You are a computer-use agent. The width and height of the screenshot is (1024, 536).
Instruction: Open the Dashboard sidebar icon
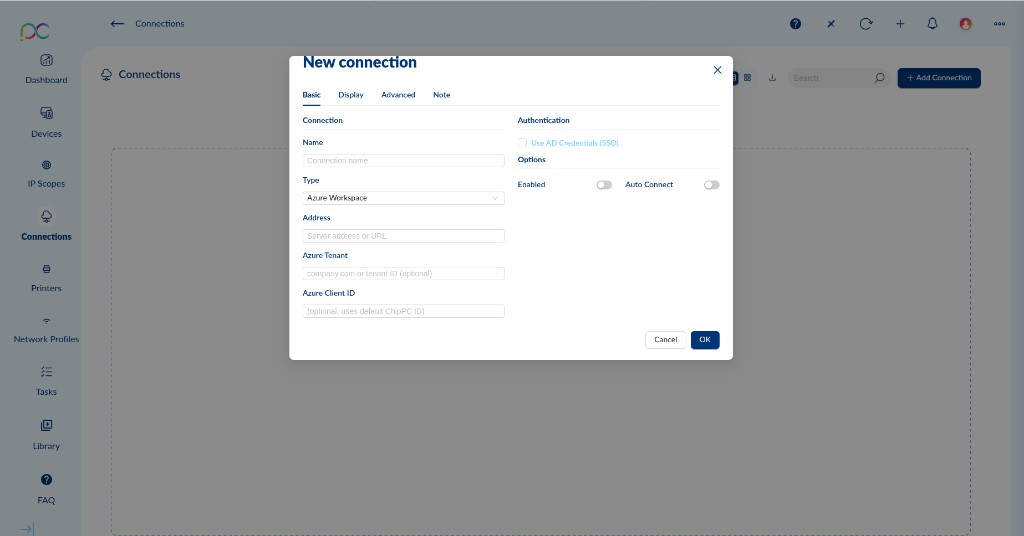click(46, 60)
